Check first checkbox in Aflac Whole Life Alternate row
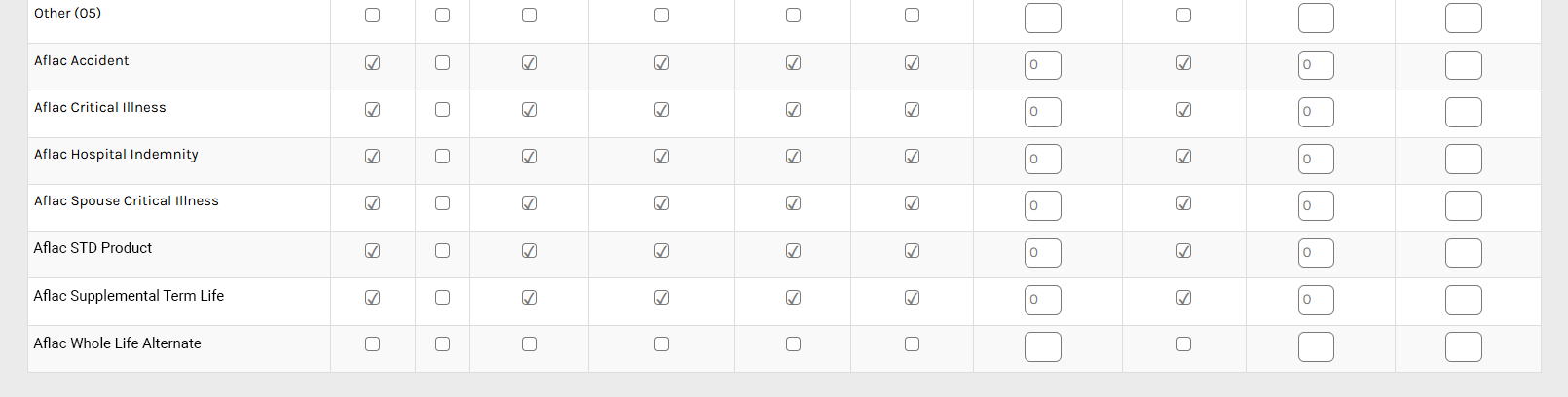Image resolution: width=1568 pixels, height=397 pixels. (372, 344)
